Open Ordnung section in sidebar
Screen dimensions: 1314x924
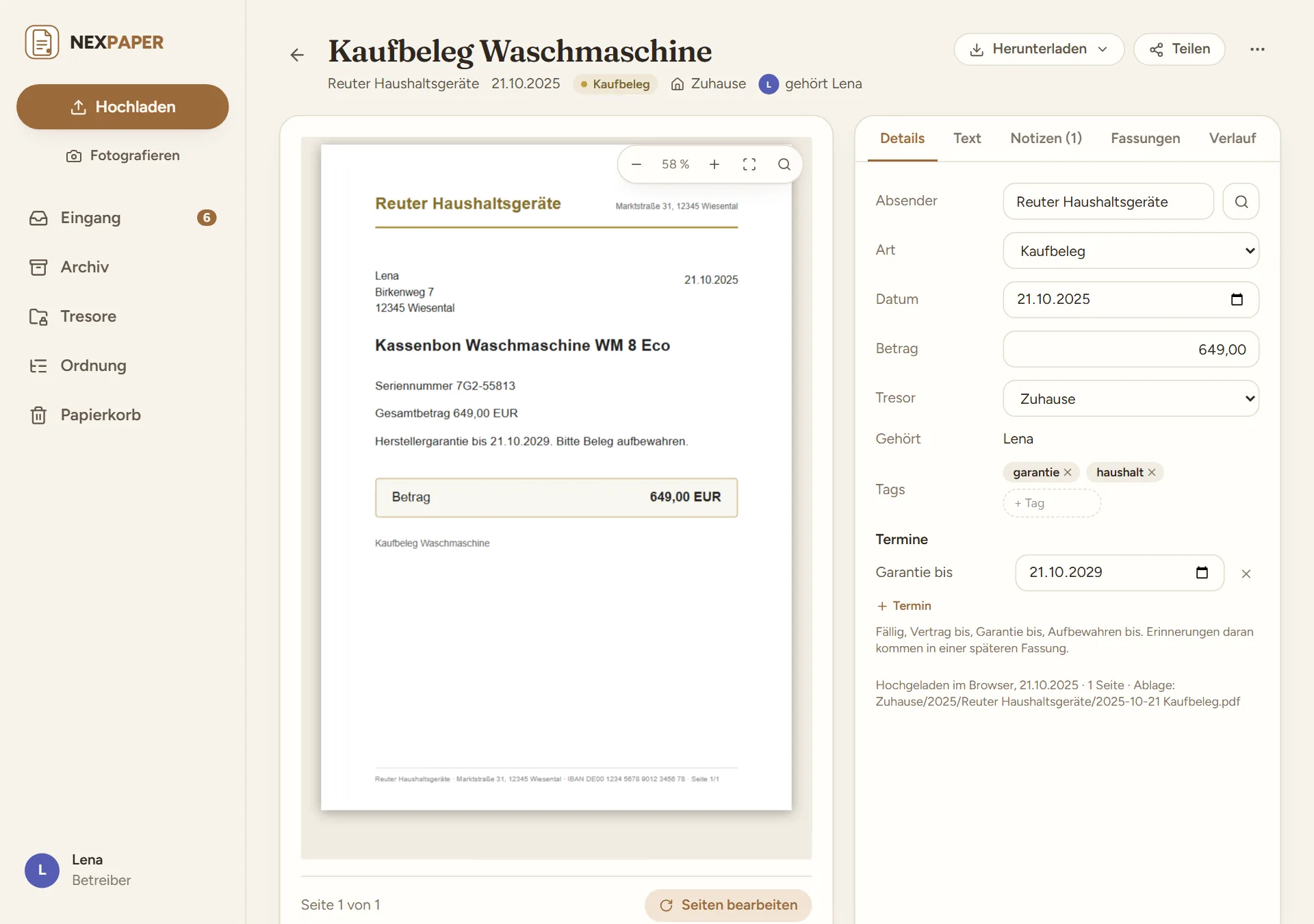click(123, 365)
